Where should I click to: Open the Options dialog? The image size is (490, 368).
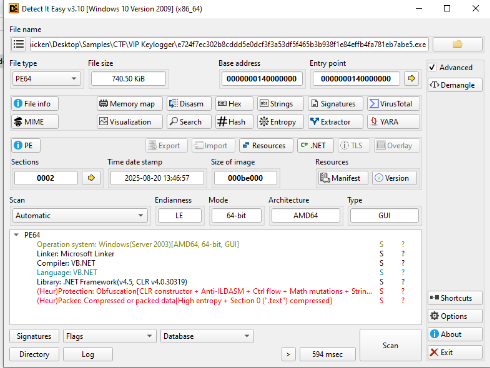[455, 316]
